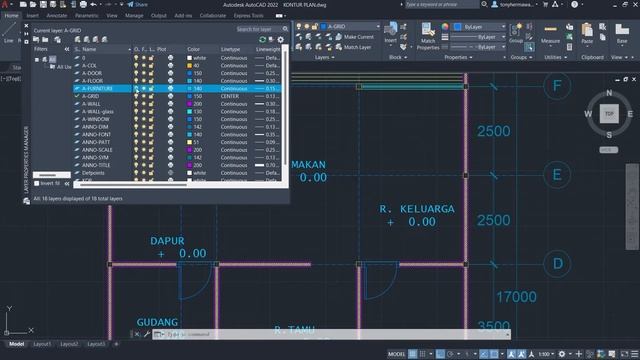Switch to the Model tab
Screen dimensions: 640x360
16,344
